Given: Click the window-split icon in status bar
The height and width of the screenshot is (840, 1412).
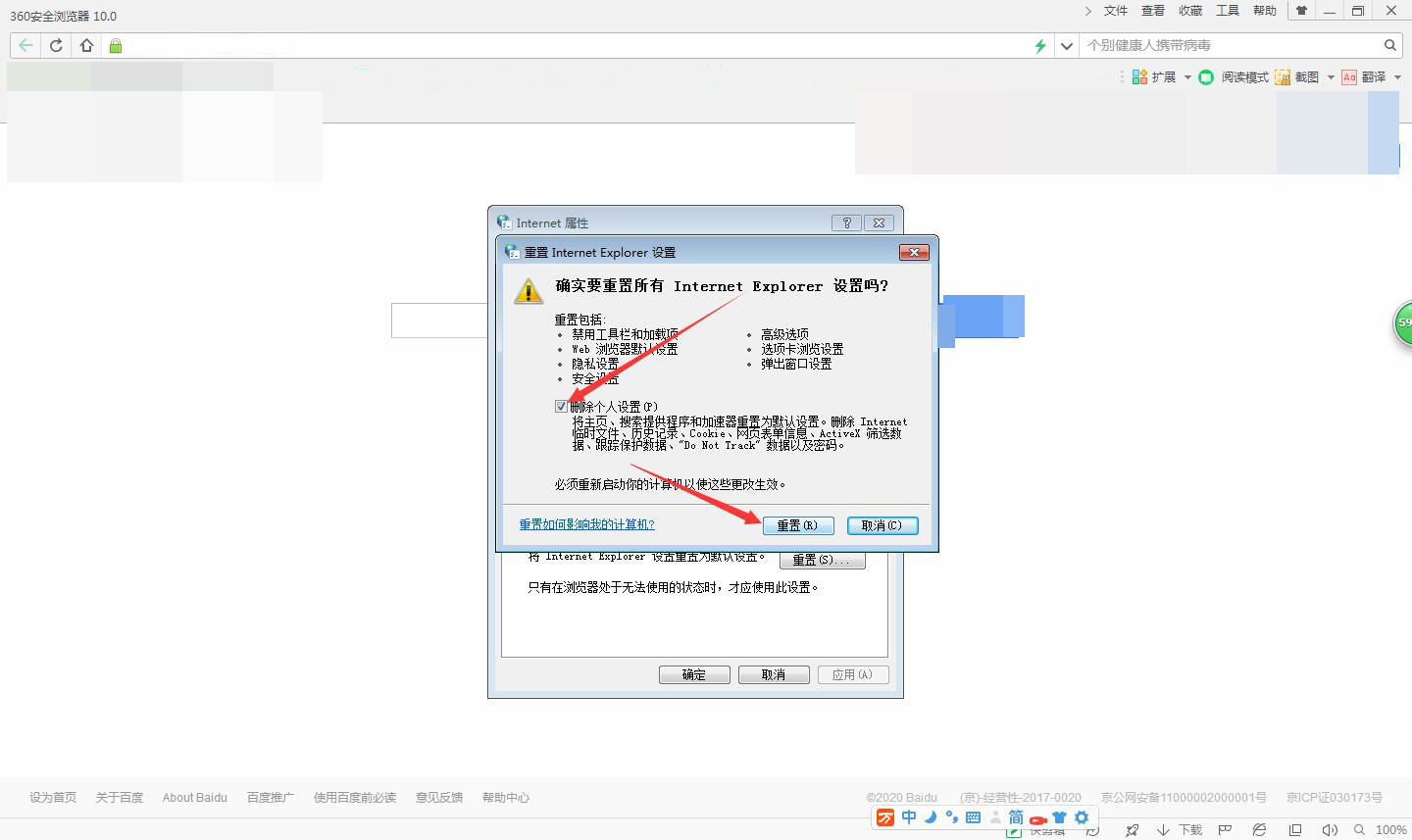Looking at the screenshot, I should (x=1295, y=830).
